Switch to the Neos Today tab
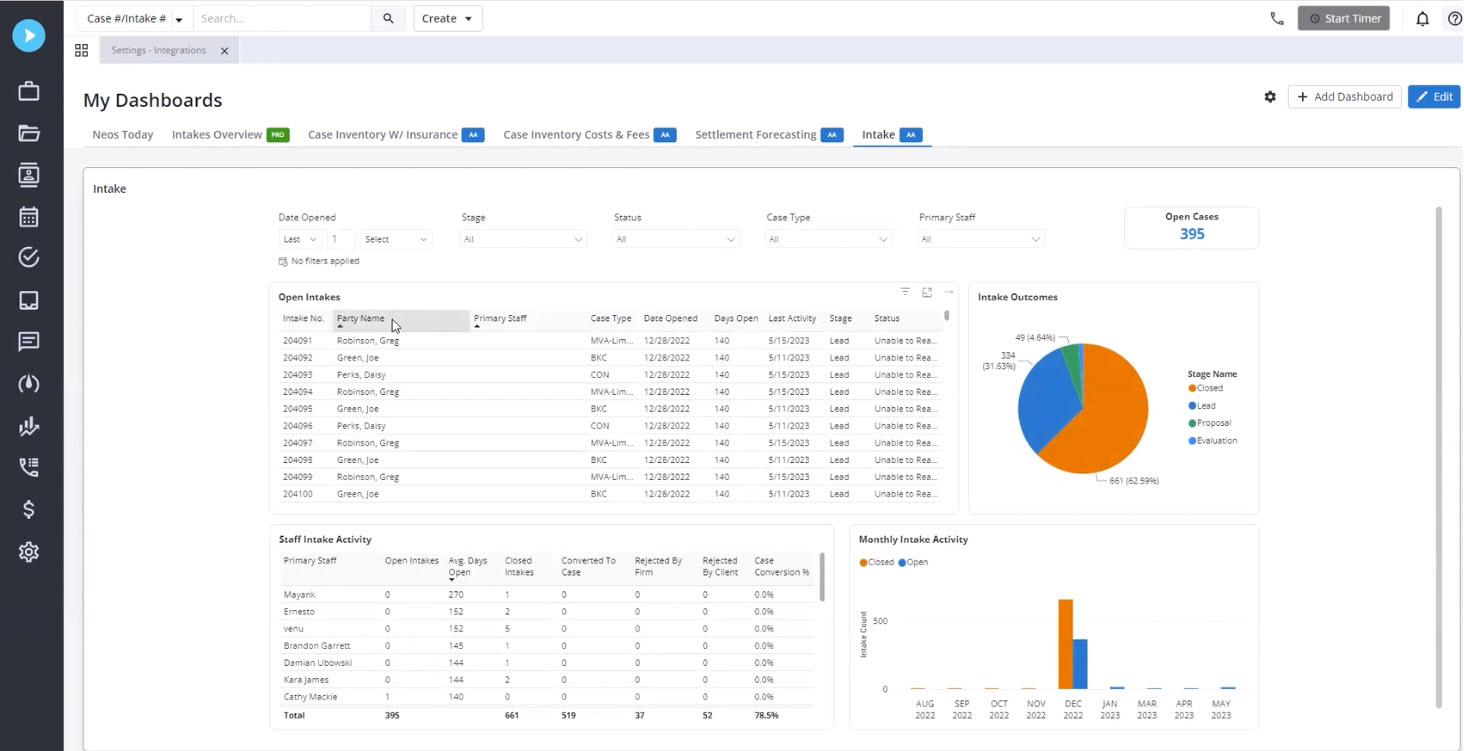 [x=123, y=134]
